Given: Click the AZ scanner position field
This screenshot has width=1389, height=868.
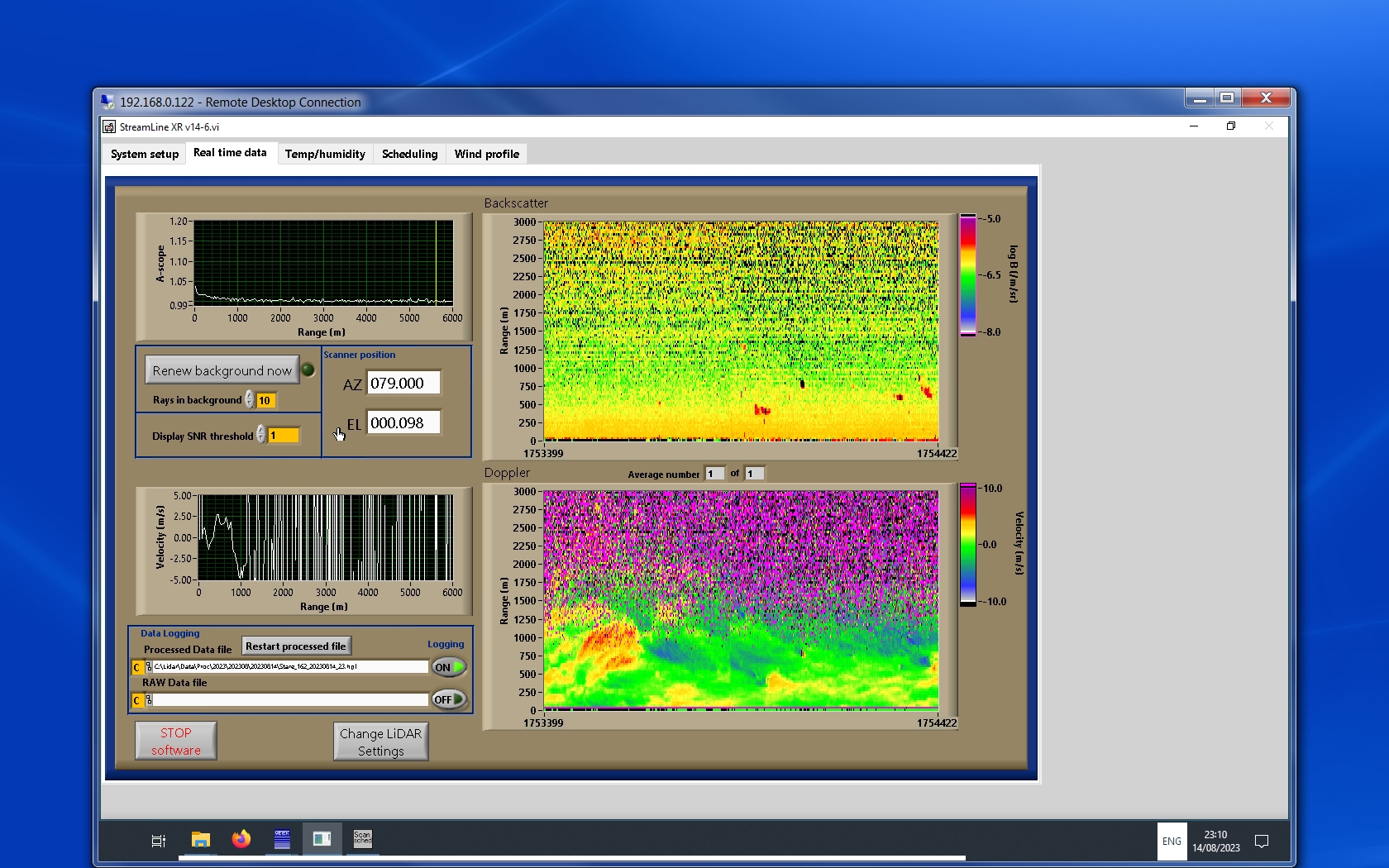Looking at the screenshot, I should (403, 384).
